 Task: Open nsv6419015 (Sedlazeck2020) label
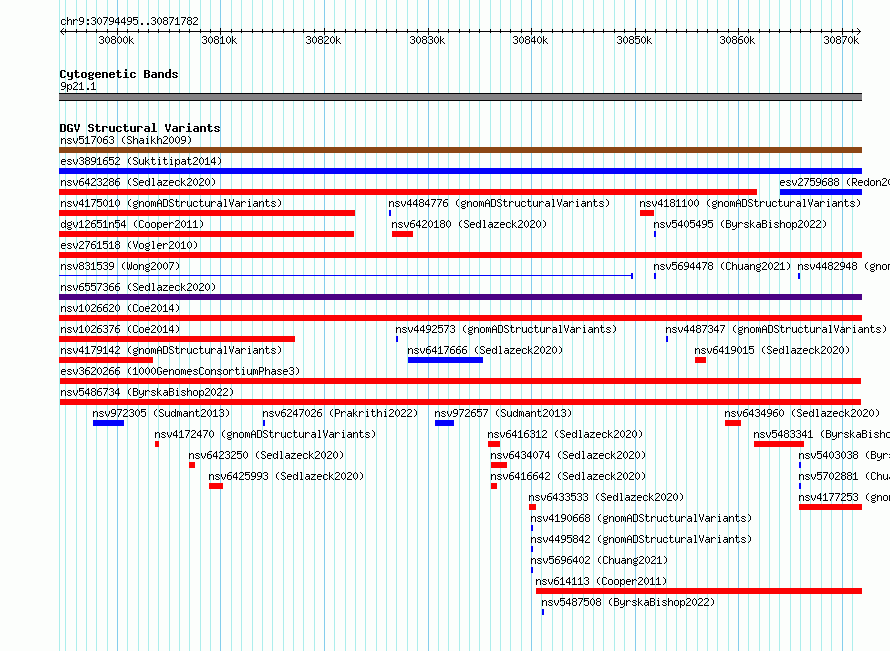772,350
